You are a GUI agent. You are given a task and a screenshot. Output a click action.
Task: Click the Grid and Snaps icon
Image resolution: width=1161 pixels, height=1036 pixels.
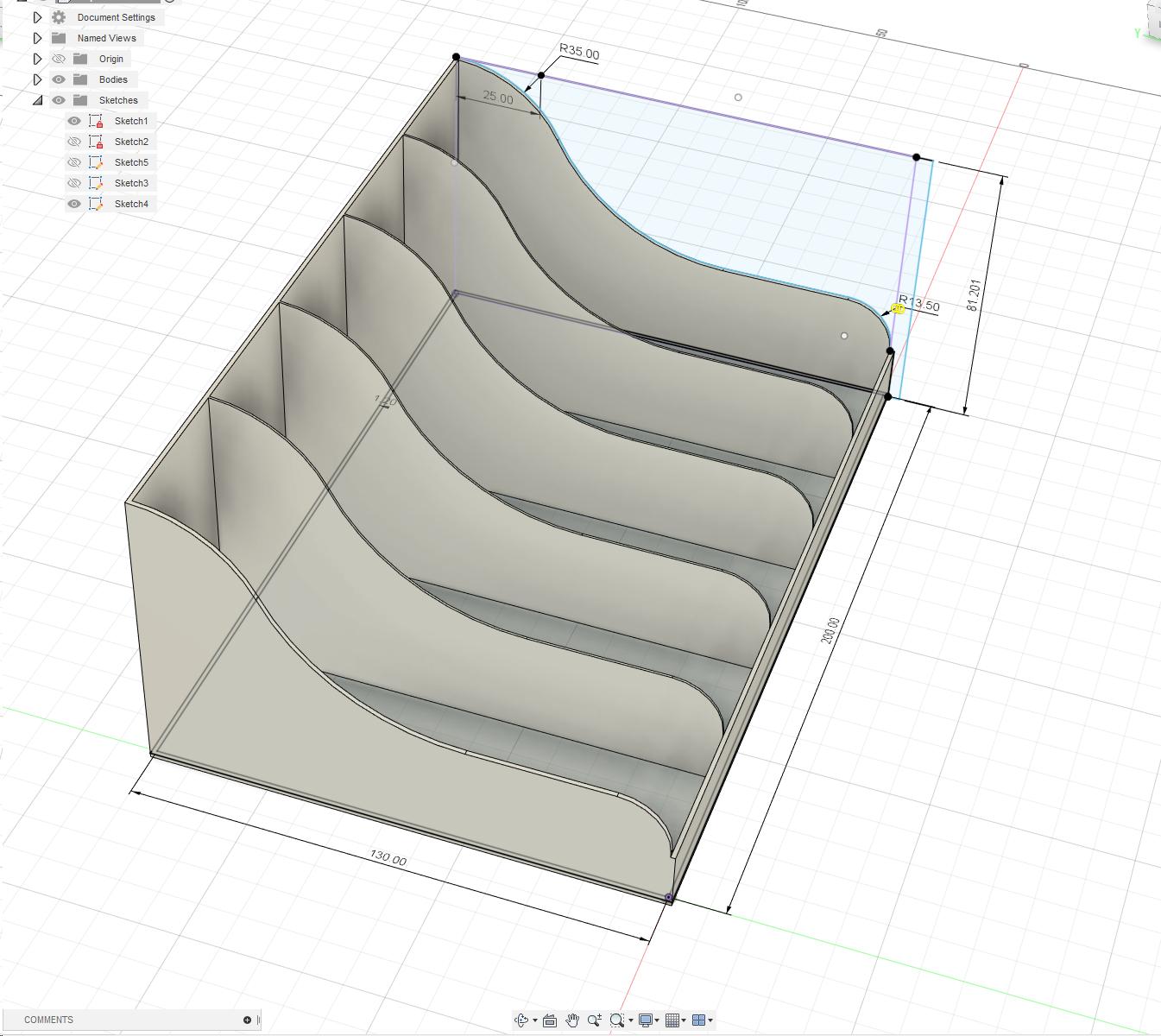pos(672,1020)
